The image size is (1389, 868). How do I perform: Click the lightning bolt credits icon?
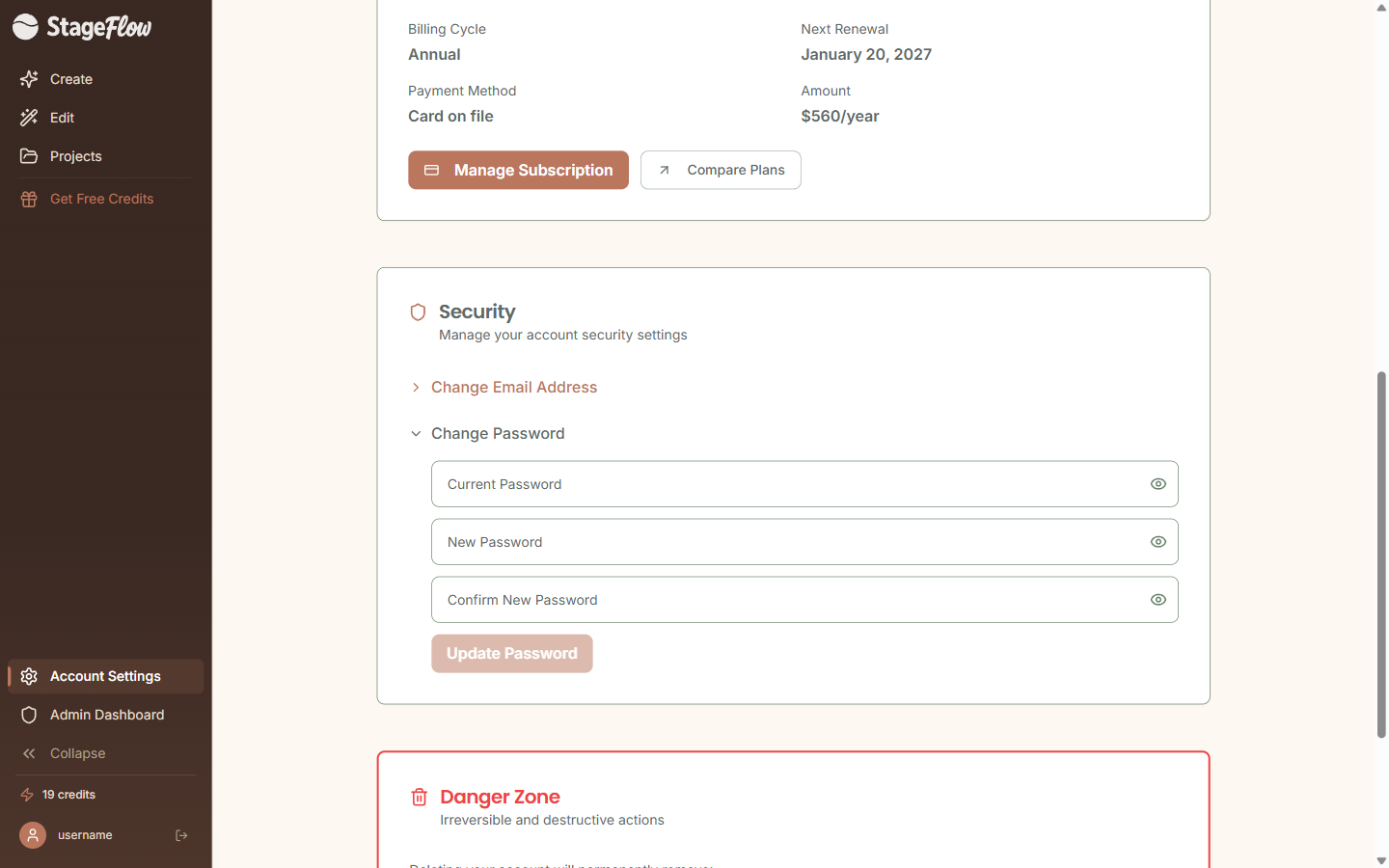pyautogui.click(x=27, y=795)
